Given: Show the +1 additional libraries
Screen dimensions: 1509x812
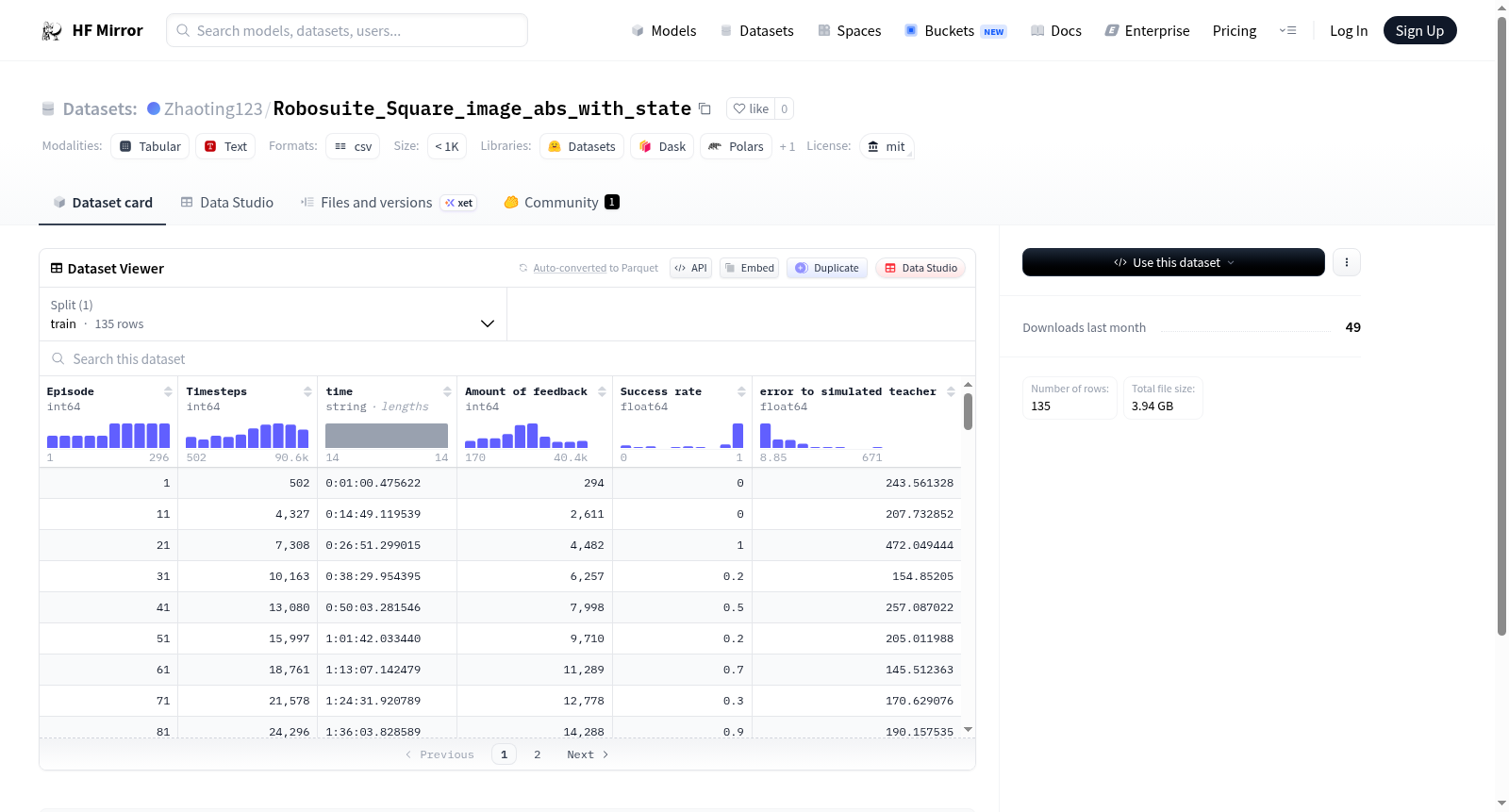Looking at the screenshot, I should pos(788,146).
